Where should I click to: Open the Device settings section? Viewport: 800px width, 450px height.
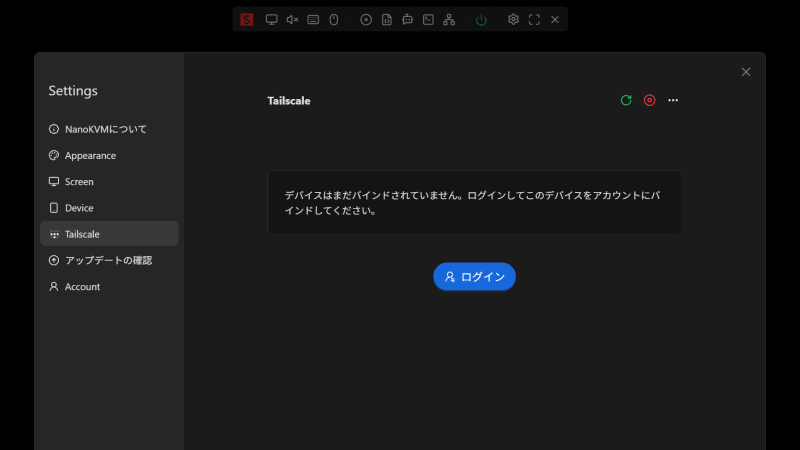coord(109,208)
